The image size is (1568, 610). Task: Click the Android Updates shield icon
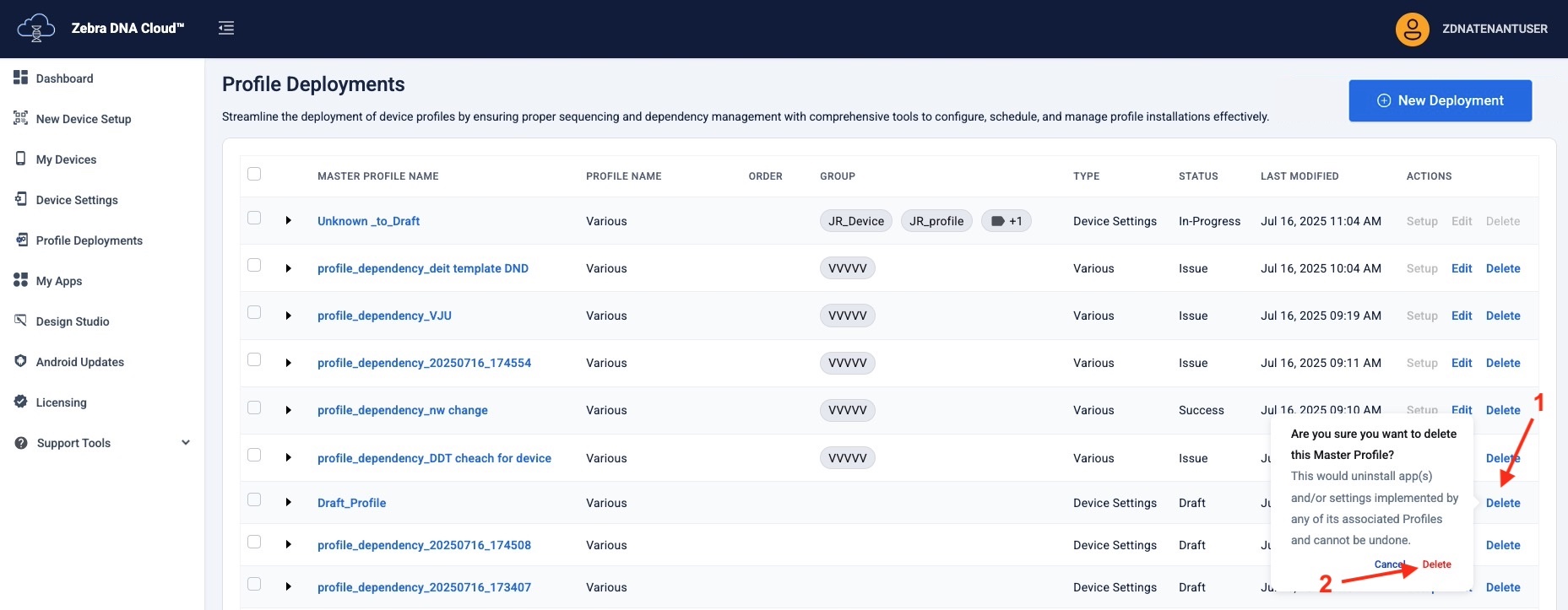(21, 361)
